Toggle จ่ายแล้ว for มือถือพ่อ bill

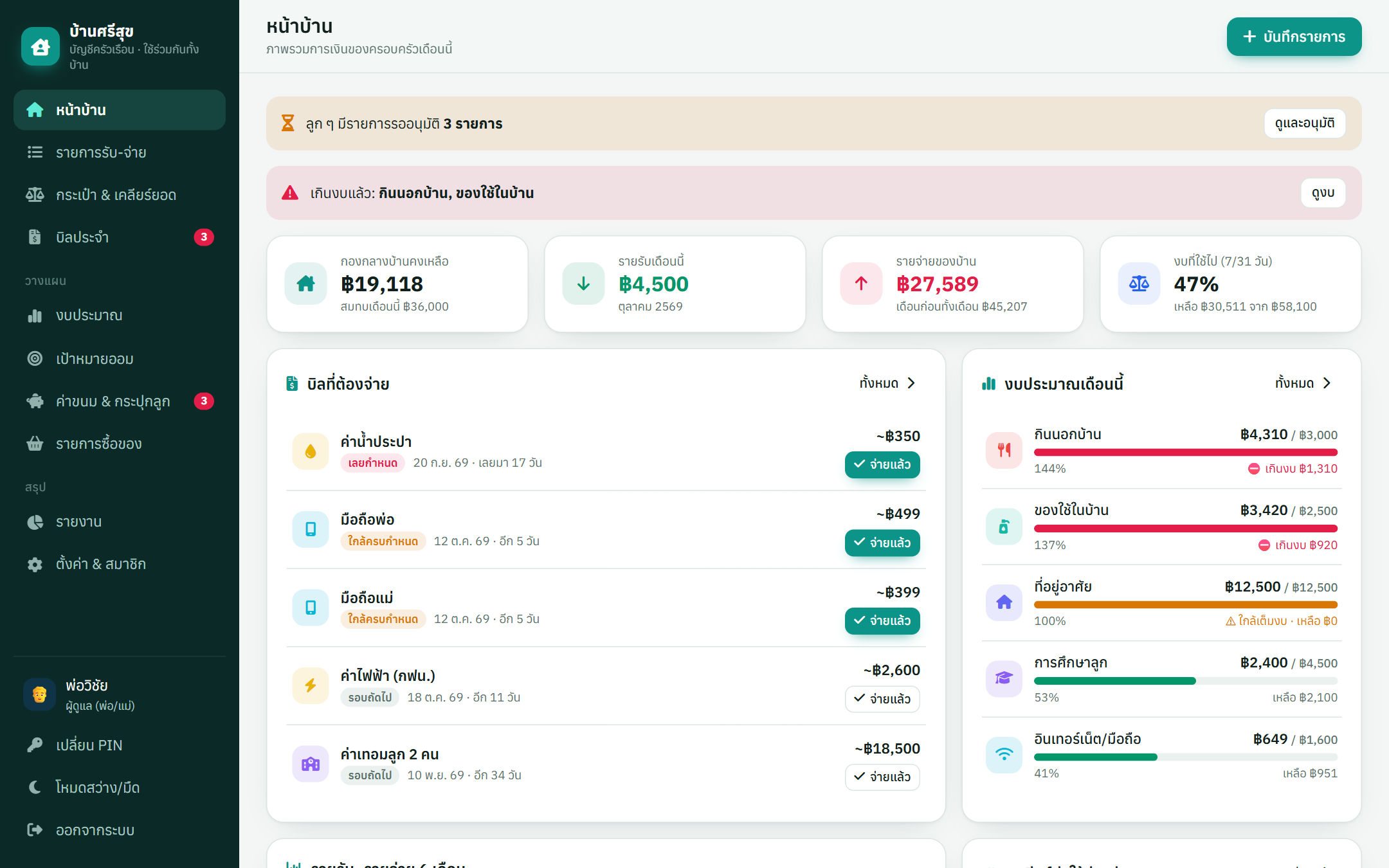click(x=882, y=543)
